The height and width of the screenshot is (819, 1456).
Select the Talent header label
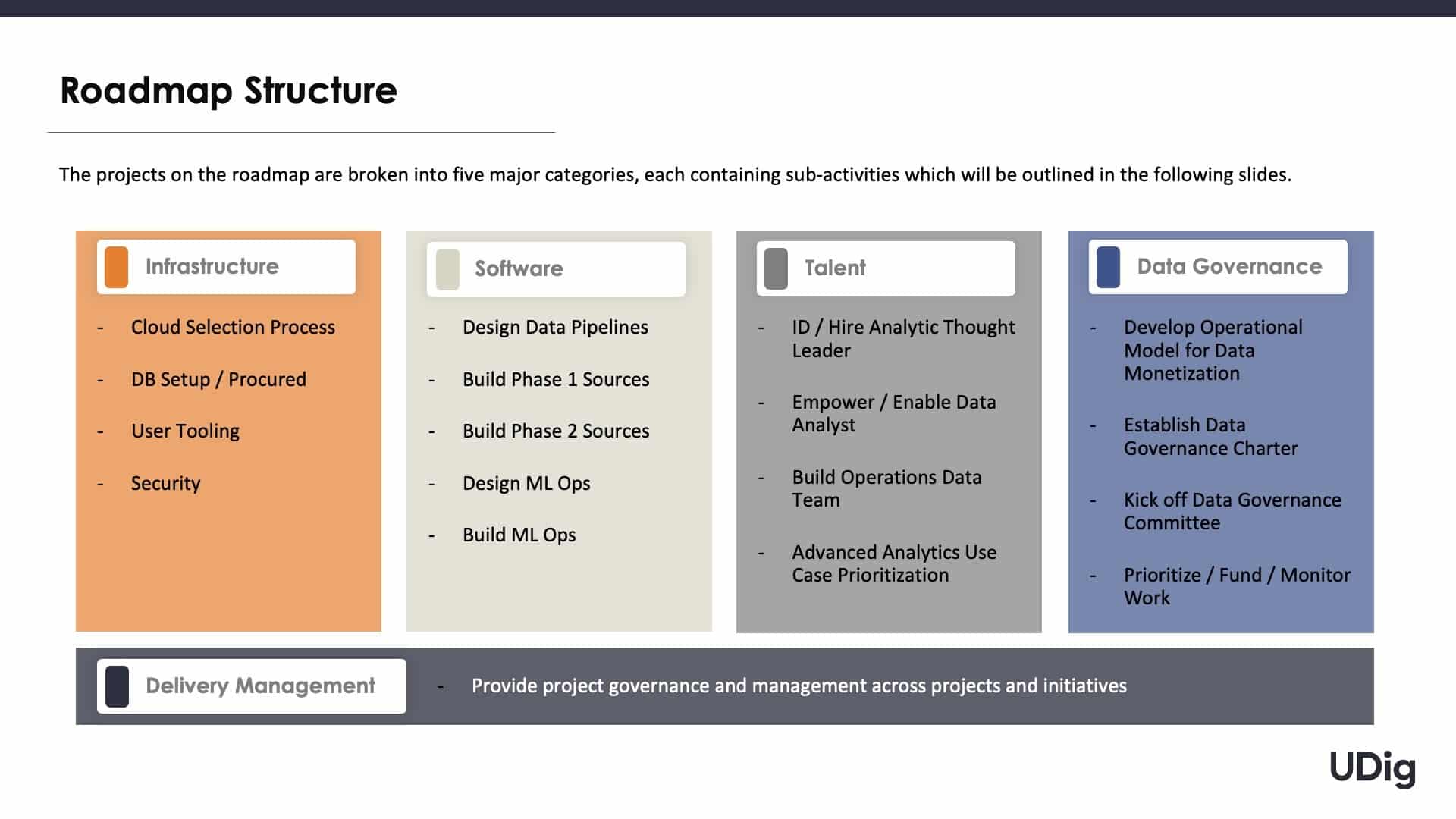(835, 268)
